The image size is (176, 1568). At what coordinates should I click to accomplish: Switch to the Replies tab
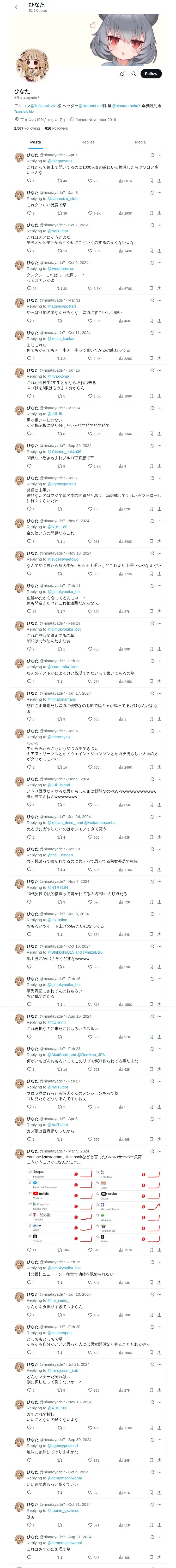point(88,142)
